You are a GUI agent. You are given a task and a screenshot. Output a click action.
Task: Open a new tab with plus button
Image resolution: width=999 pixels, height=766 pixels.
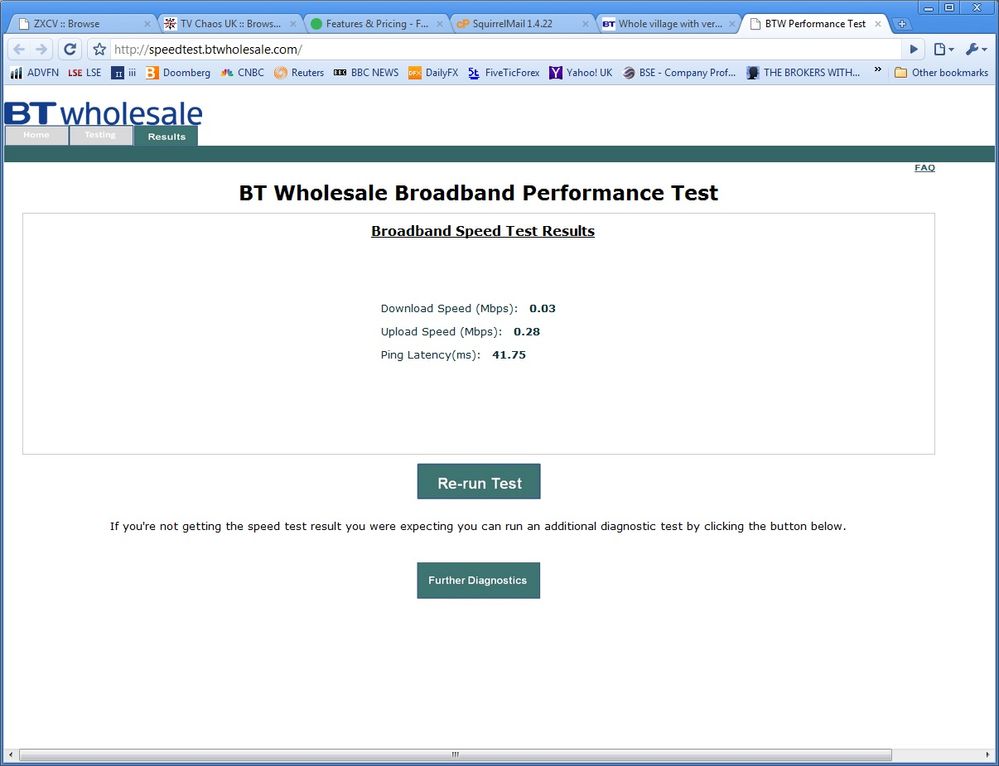tap(902, 24)
